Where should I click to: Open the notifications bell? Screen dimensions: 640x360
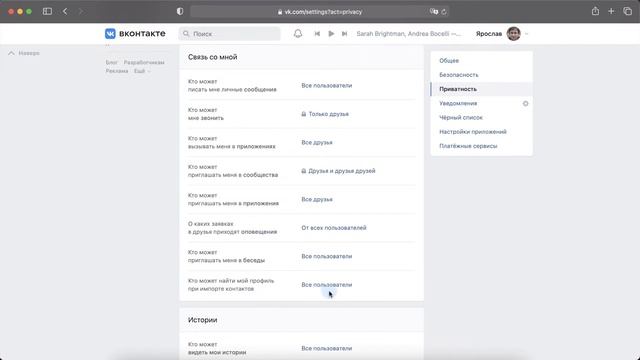(x=298, y=33)
